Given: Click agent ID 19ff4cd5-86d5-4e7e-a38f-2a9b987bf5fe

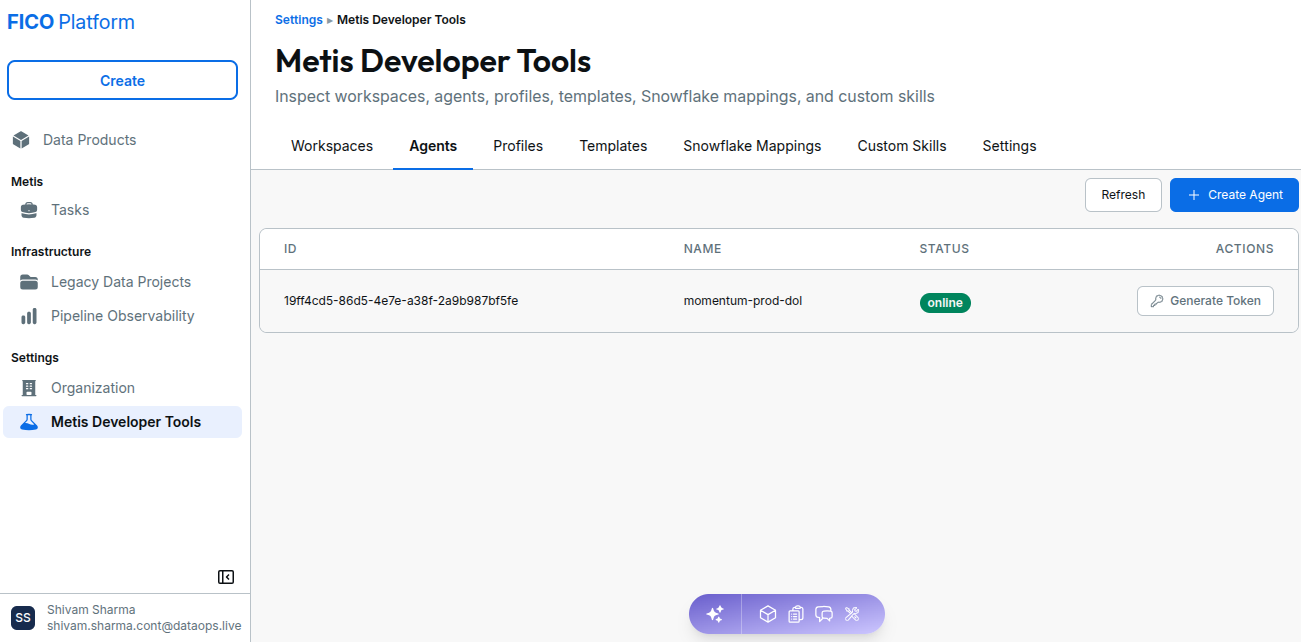Looking at the screenshot, I should (x=401, y=300).
